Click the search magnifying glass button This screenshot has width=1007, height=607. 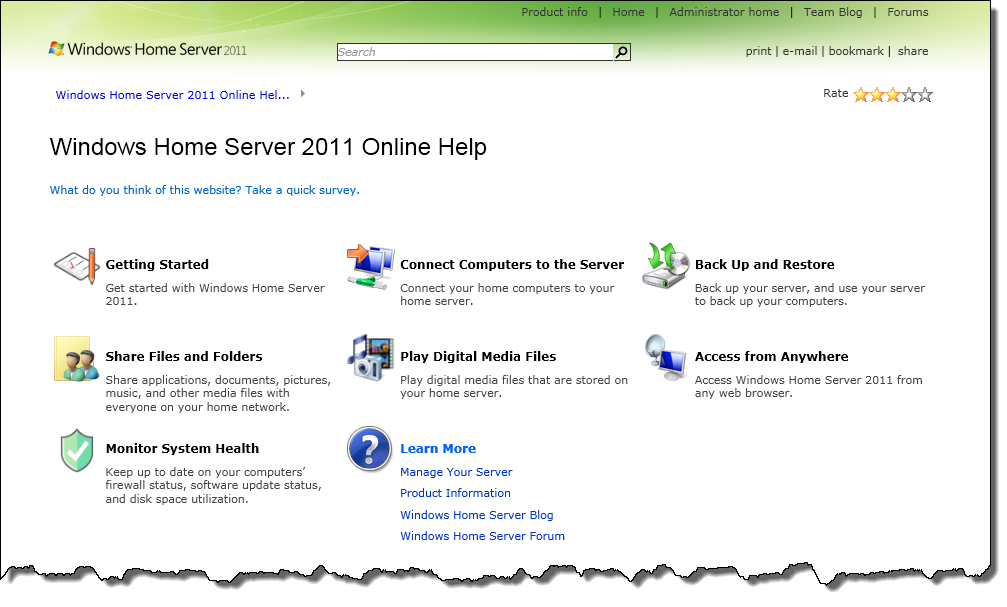coord(622,52)
